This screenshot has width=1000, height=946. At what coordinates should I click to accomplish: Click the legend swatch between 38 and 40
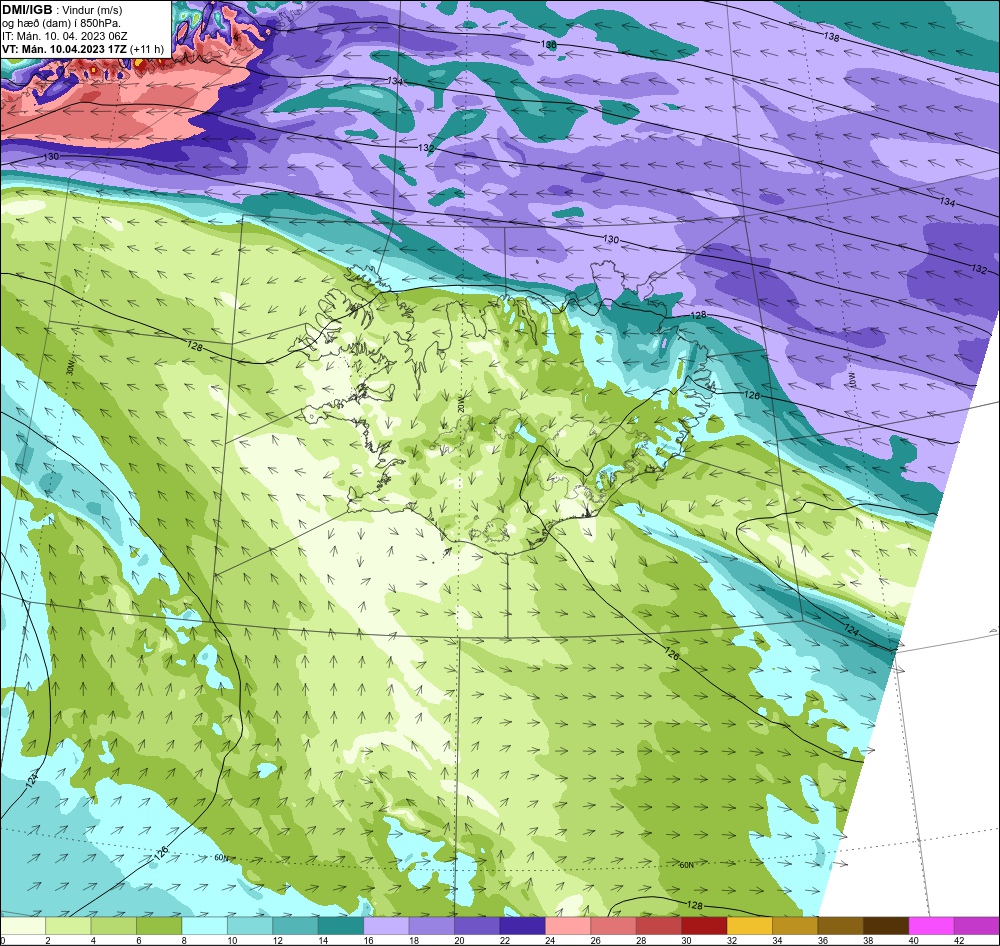point(885,925)
